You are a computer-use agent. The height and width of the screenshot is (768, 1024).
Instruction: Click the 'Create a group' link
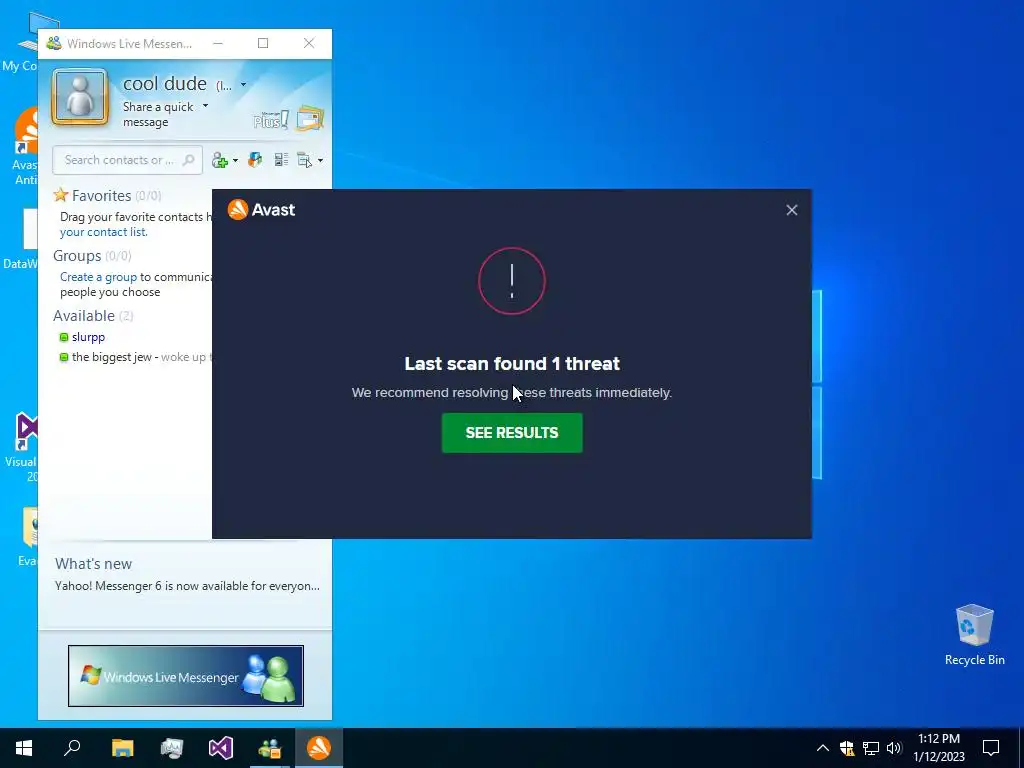pyautogui.click(x=98, y=277)
